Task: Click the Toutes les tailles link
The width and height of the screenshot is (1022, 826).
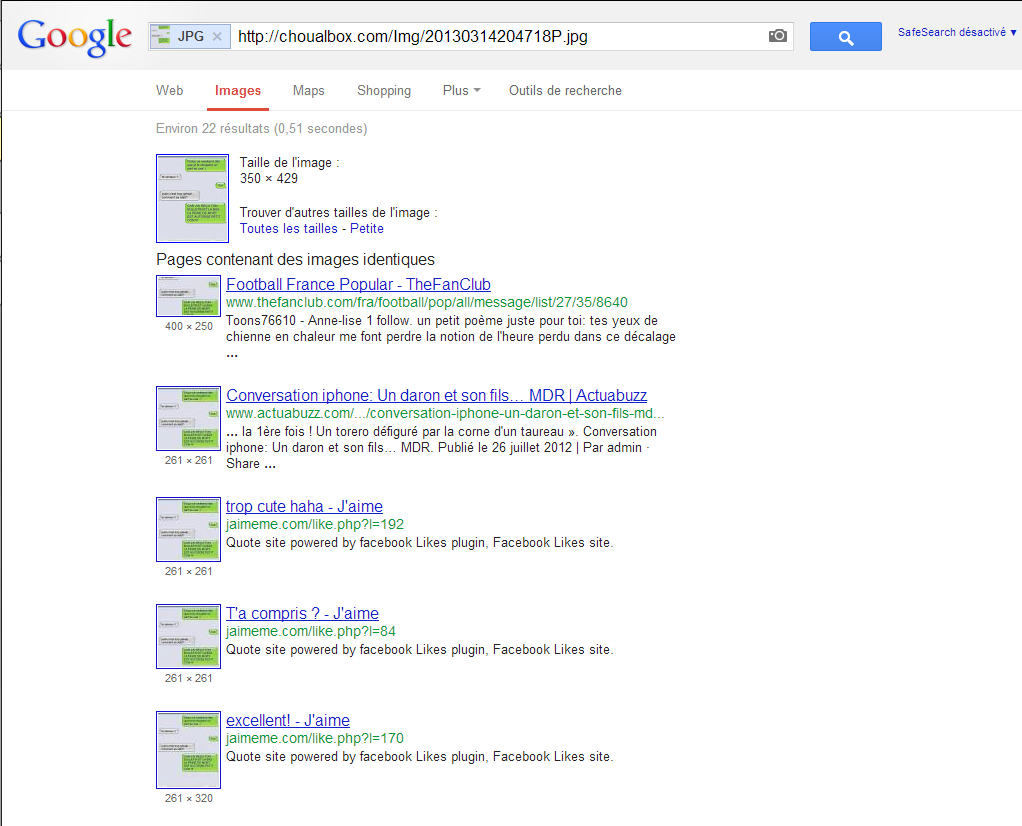Action: [289, 228]
